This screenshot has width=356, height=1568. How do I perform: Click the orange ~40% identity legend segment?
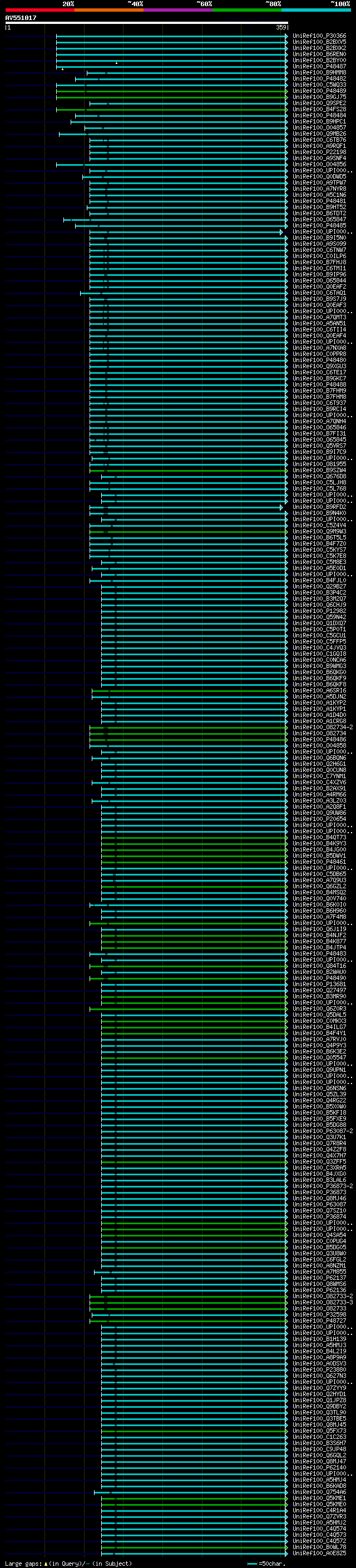tap(109, 10)
